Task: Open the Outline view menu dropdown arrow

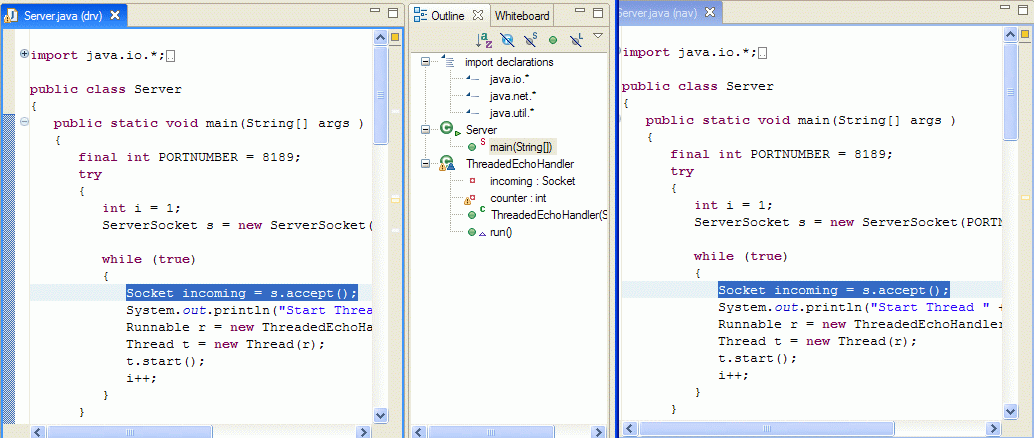Action: click(598, 36)
